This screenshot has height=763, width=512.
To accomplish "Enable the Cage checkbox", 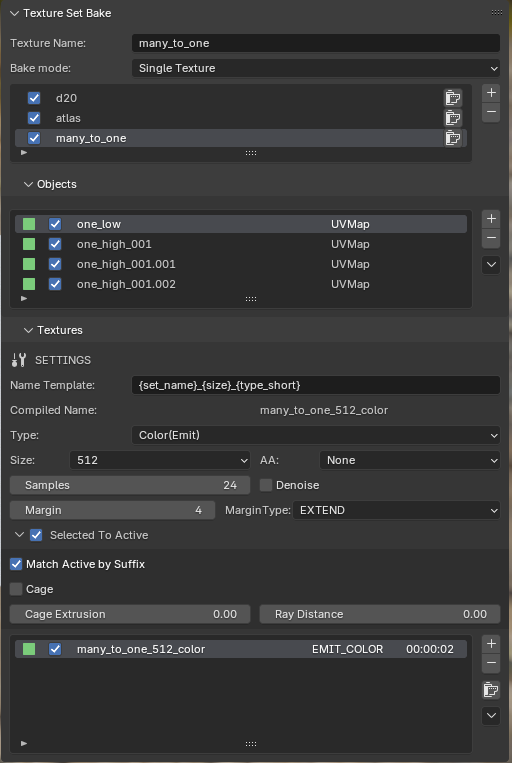I will [16, 589].
